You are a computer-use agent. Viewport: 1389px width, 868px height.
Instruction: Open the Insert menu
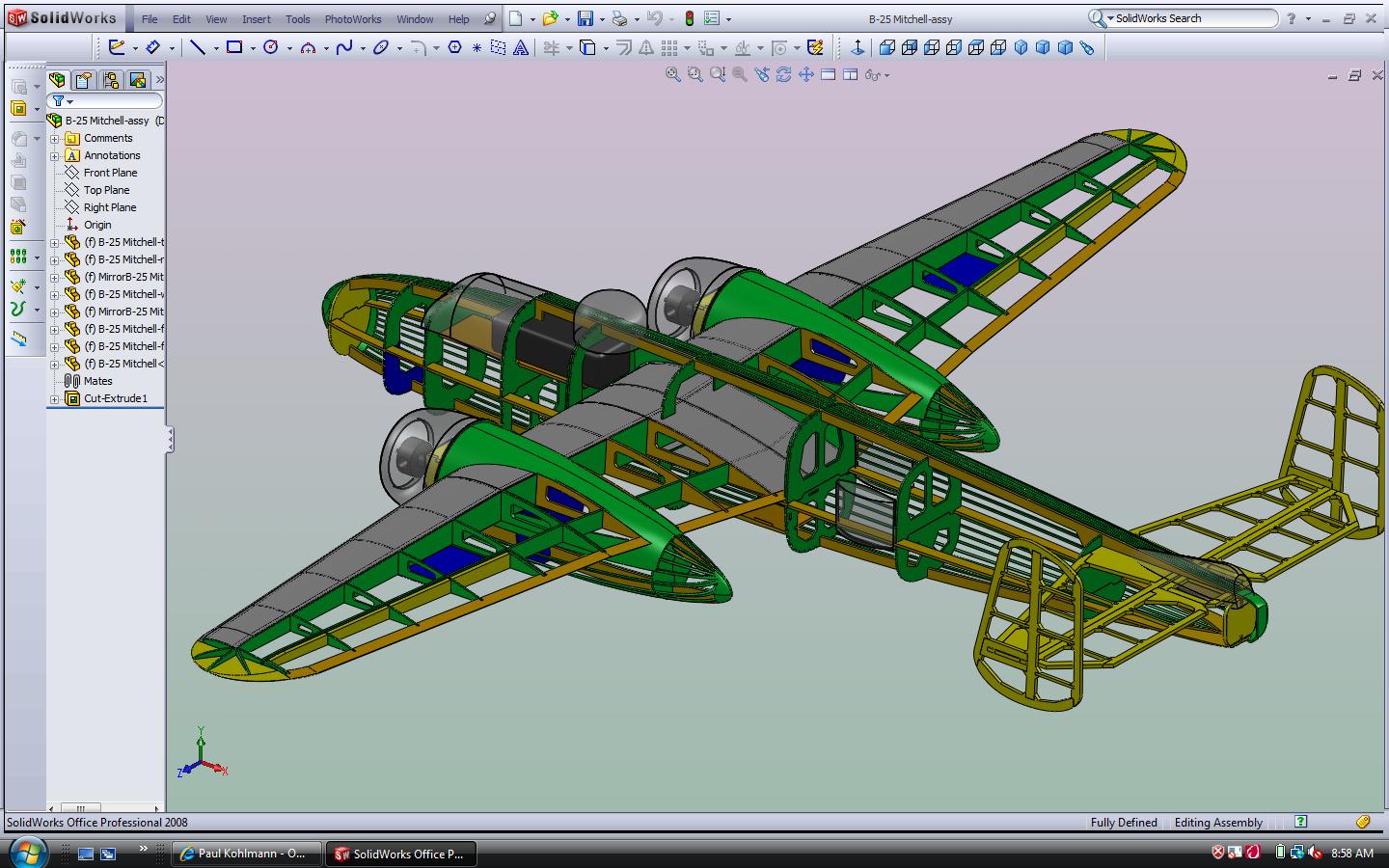point(256,18)
